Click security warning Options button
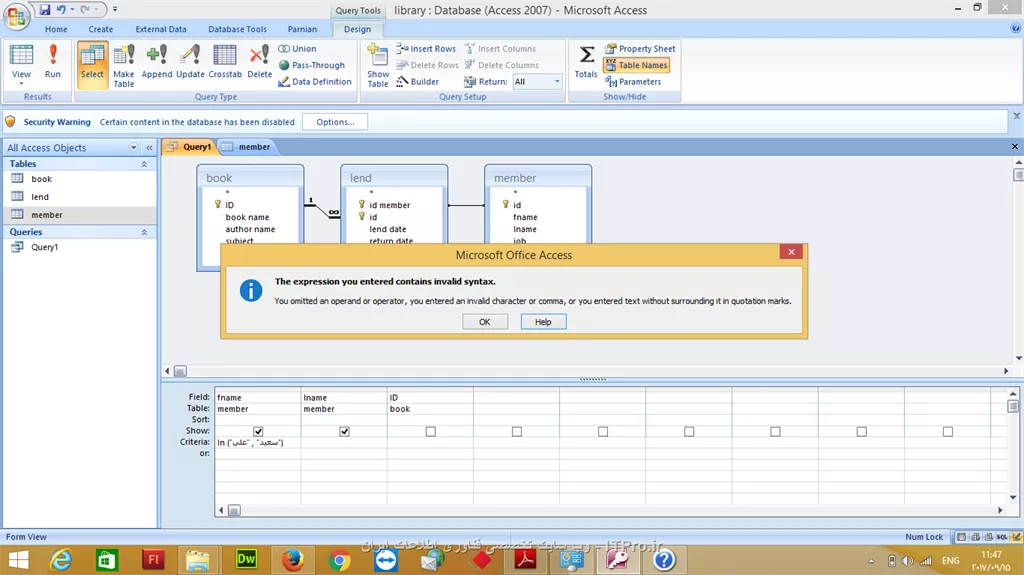Screen dimensions: 1024x575 [x=335, y=122]
